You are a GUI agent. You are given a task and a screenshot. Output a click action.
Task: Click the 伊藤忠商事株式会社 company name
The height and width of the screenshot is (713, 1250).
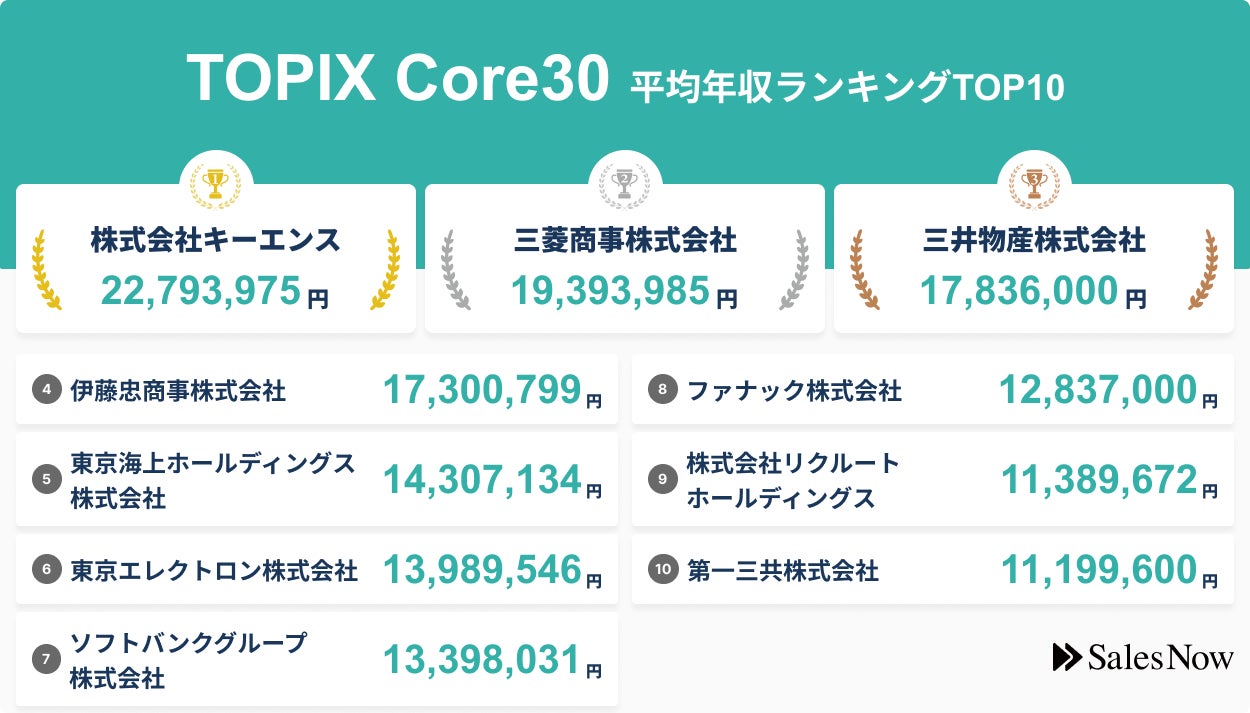178,390
